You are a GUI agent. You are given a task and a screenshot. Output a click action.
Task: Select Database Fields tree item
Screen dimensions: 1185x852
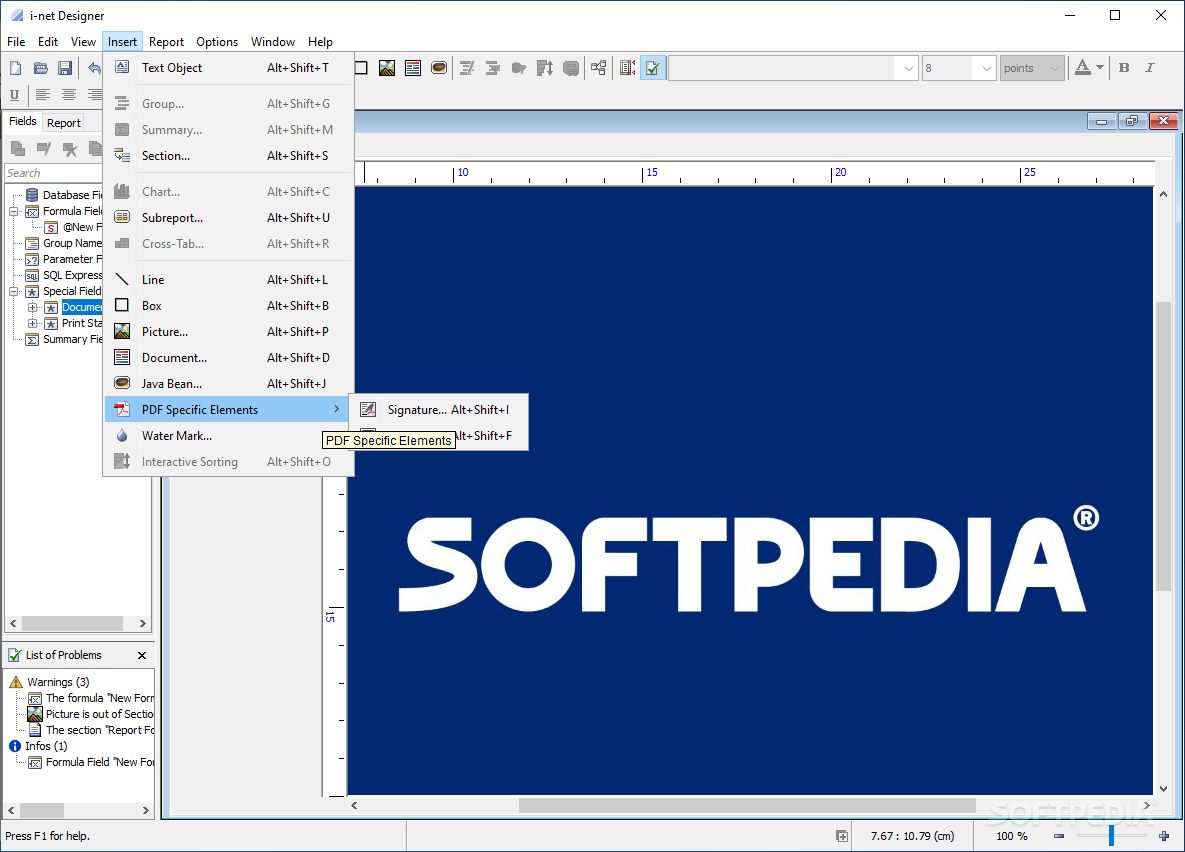[71, 195]
